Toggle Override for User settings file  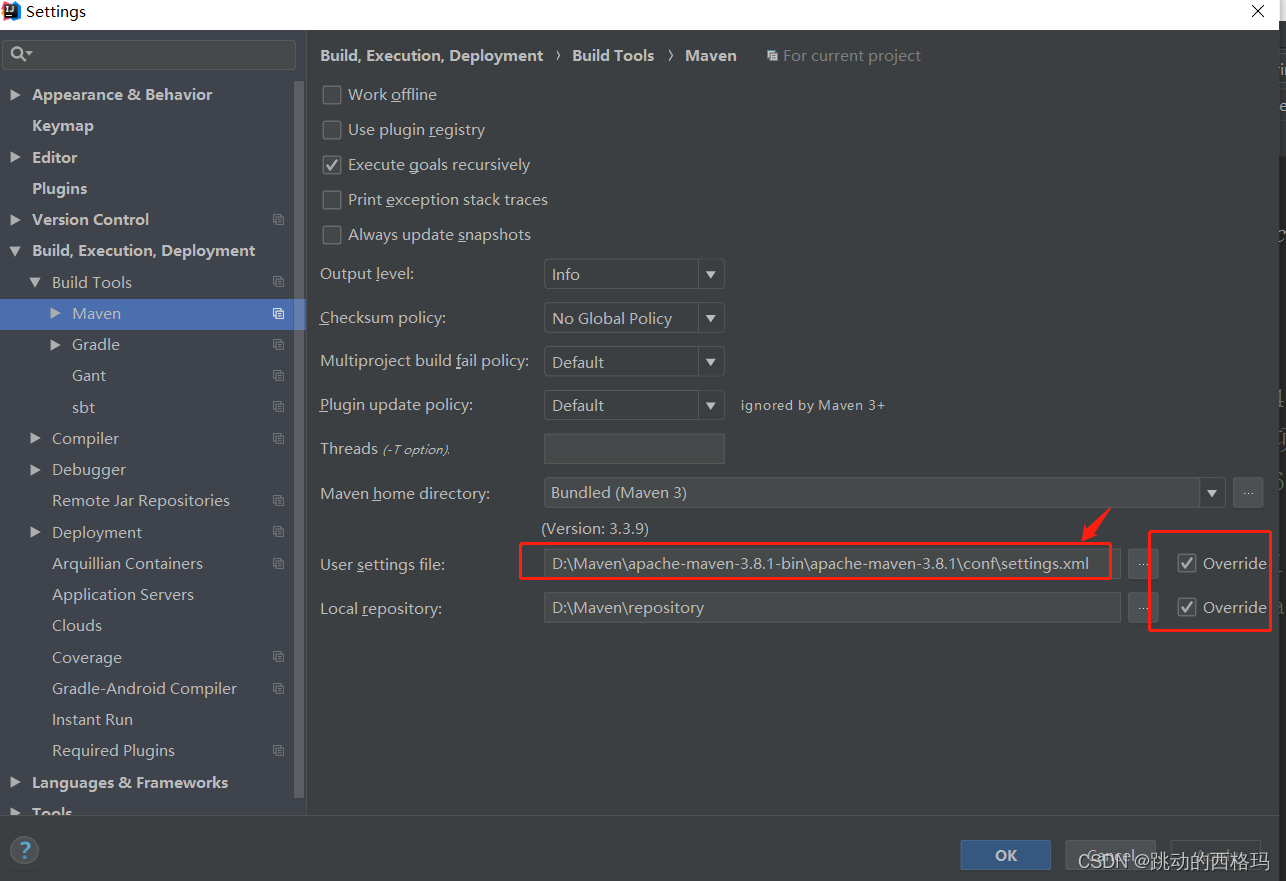pos(1187,563)
